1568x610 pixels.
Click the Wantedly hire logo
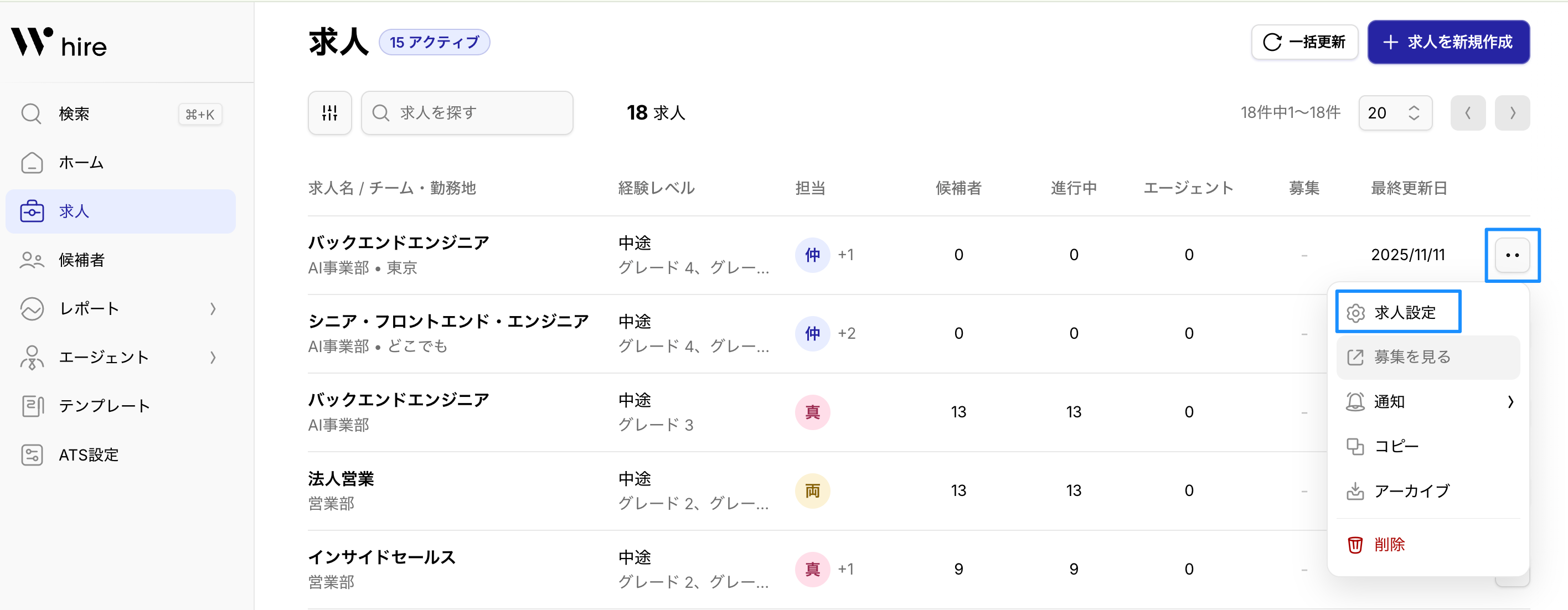59,43
